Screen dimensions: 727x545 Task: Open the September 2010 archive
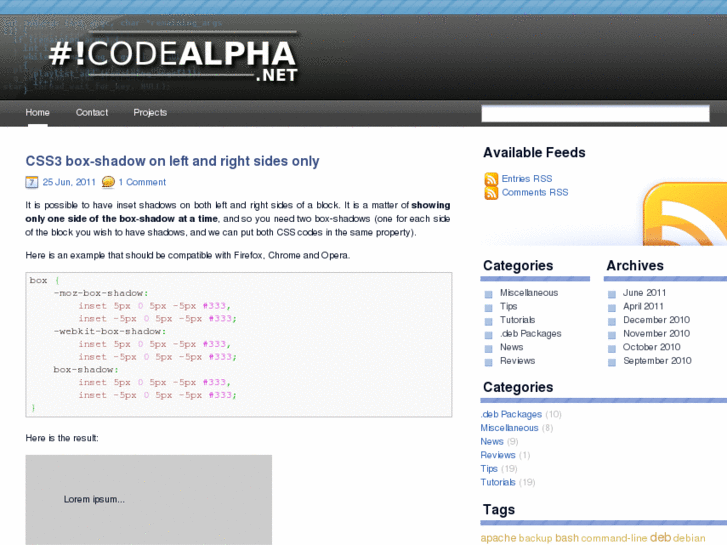(657, 361)
